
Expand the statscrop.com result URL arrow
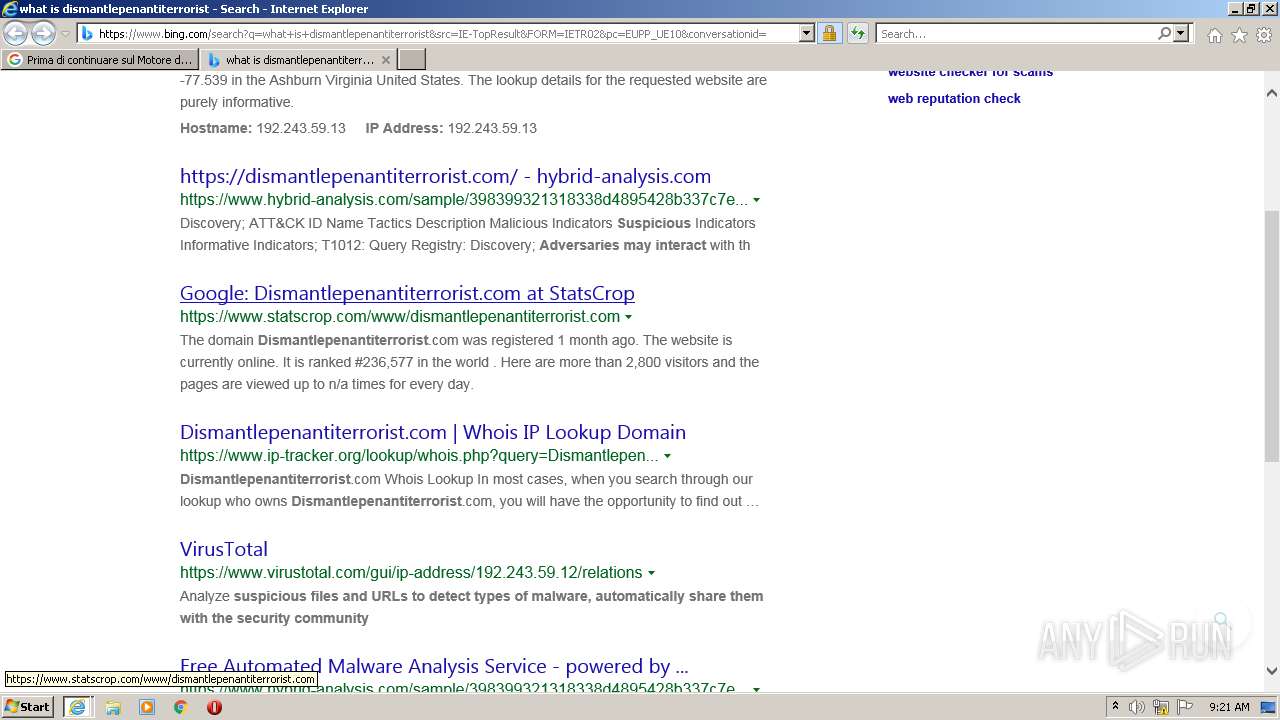click(x=628, y=317)
